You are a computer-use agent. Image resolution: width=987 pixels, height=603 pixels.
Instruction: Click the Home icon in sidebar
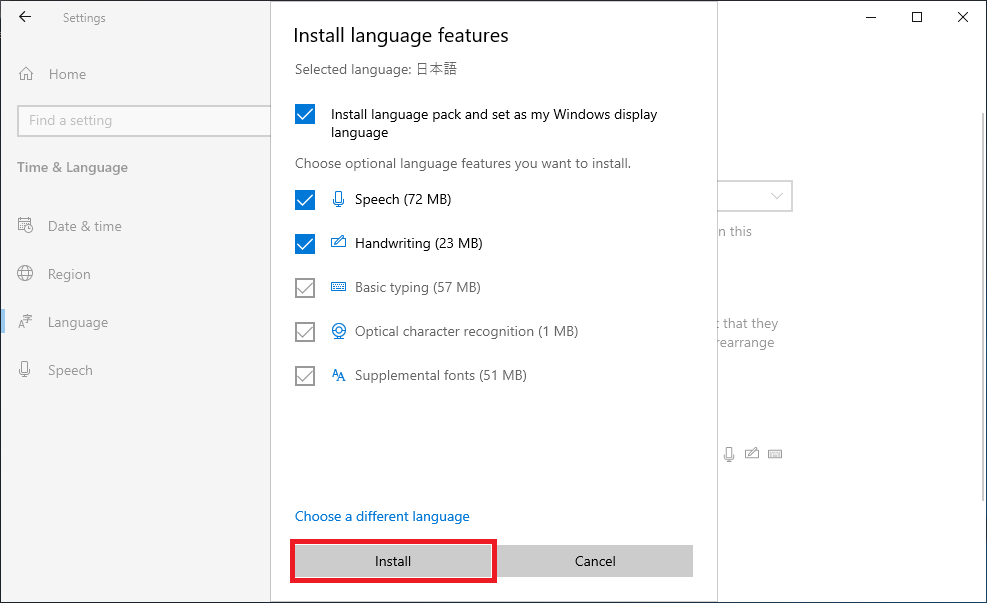click(26, 74)
